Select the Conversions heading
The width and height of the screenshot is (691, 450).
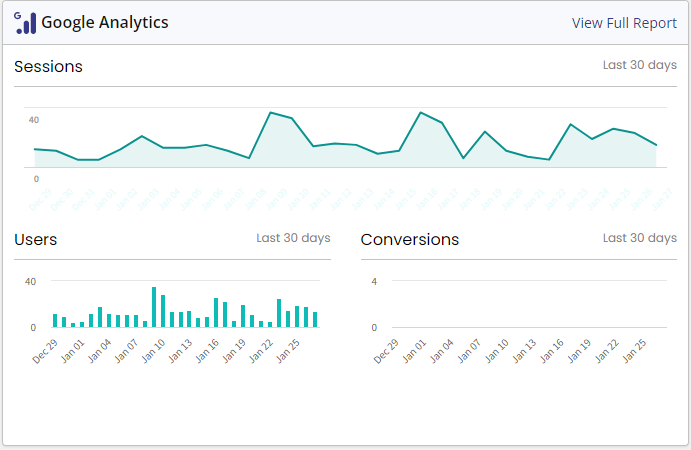coord(410,239)
